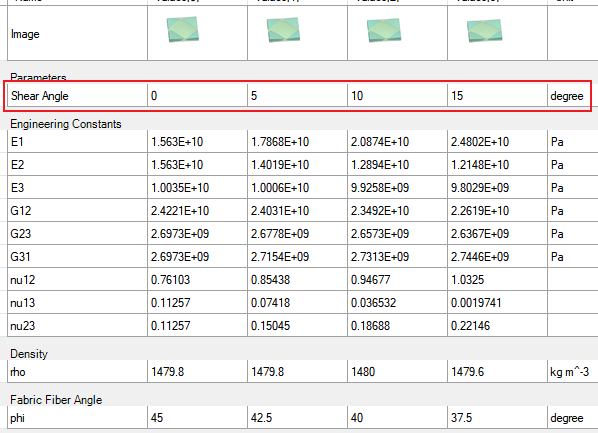Select the G12 value 2.3492E+10
The image size is (598, 433).
pyautogui.click(x=380, y=211)
